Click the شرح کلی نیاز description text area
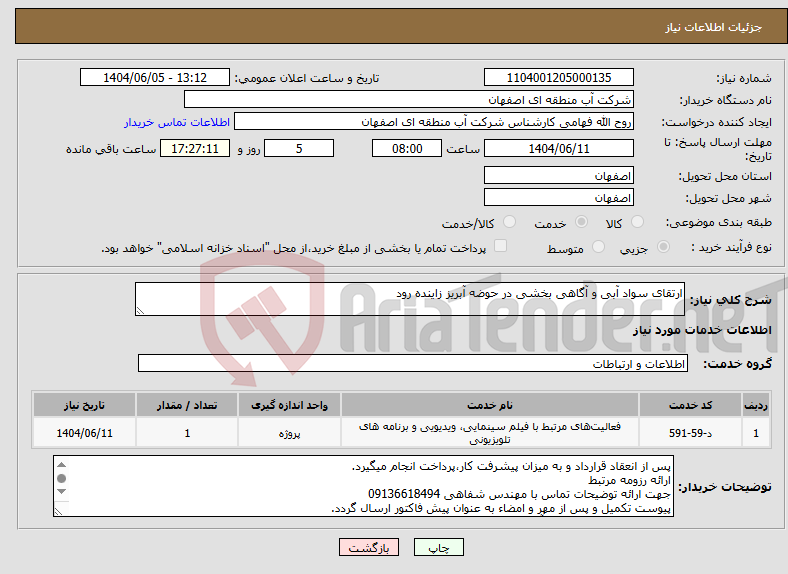788x574 pixels. coord(410,299)
